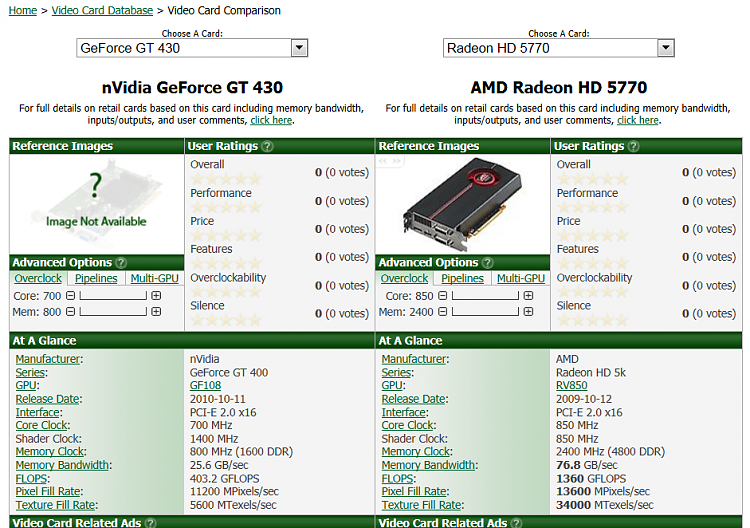750x528 pixels.
Task: Click previous/next arrows above HD 5770 image
Action: 390,161
